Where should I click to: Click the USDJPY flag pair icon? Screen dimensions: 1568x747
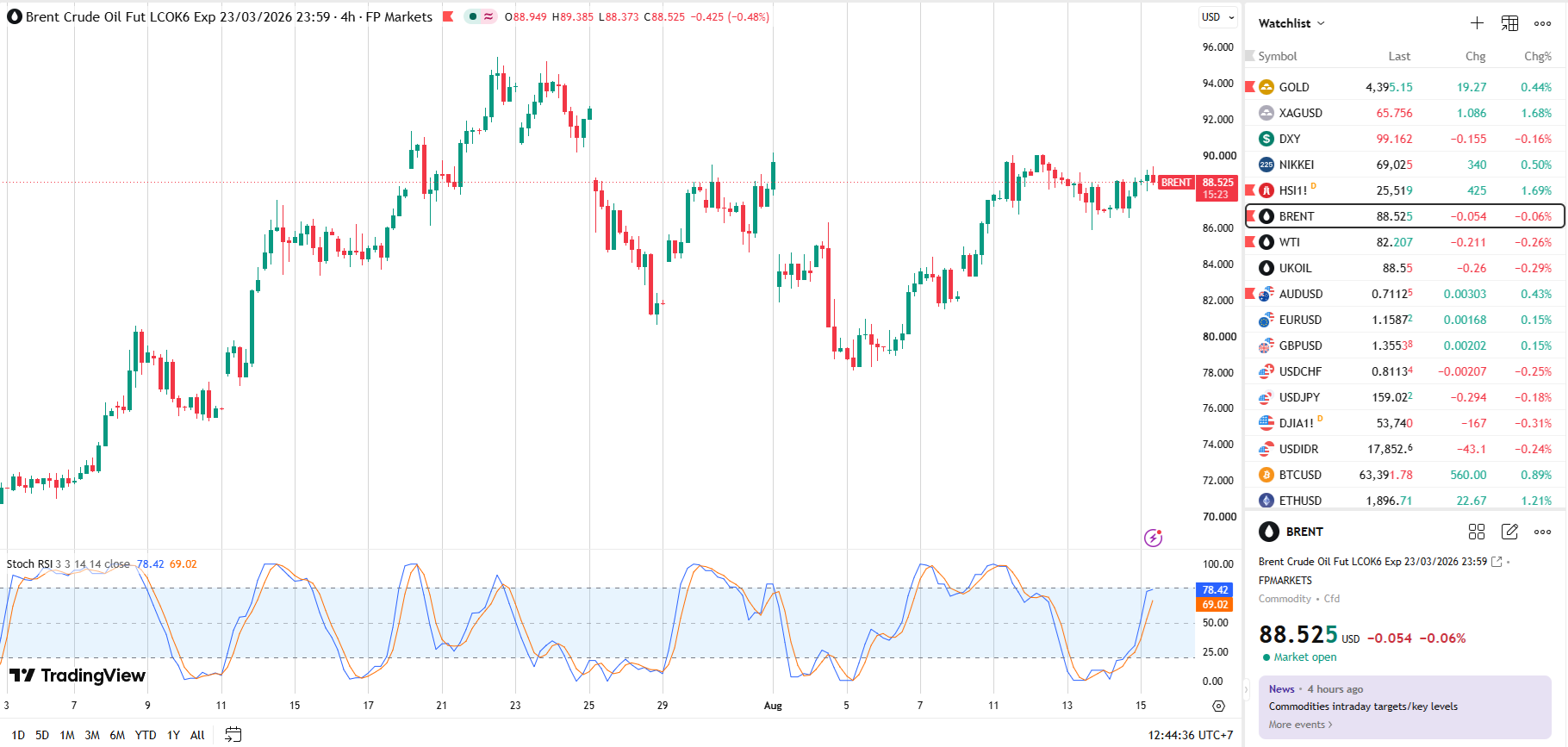click(1266, 397)
